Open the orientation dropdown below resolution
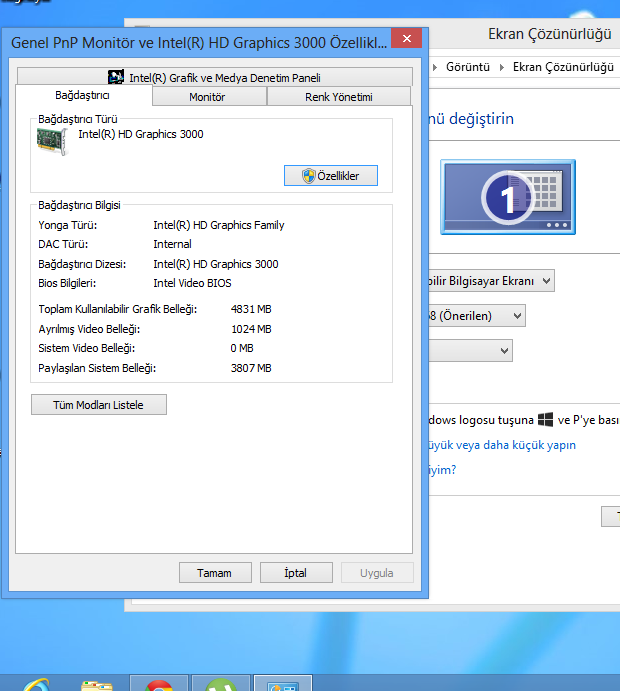 (470, 350)
